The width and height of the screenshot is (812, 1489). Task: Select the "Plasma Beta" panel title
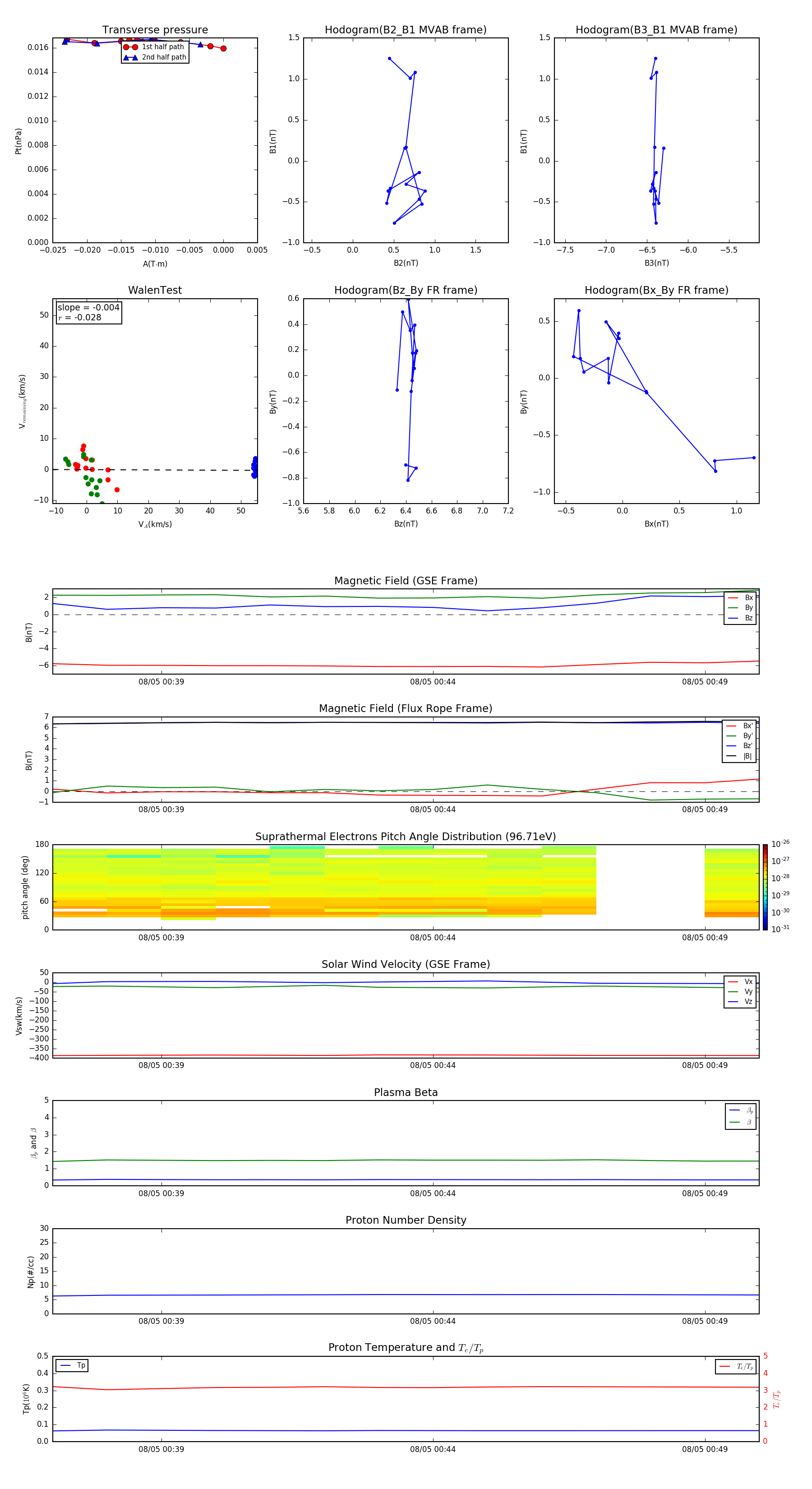406,1092
